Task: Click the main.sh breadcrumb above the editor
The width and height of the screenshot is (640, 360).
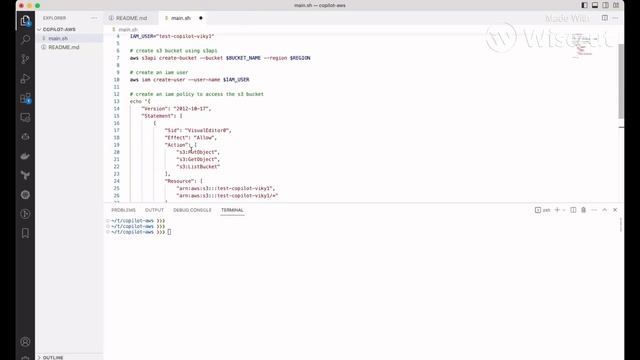Action: 128,29
